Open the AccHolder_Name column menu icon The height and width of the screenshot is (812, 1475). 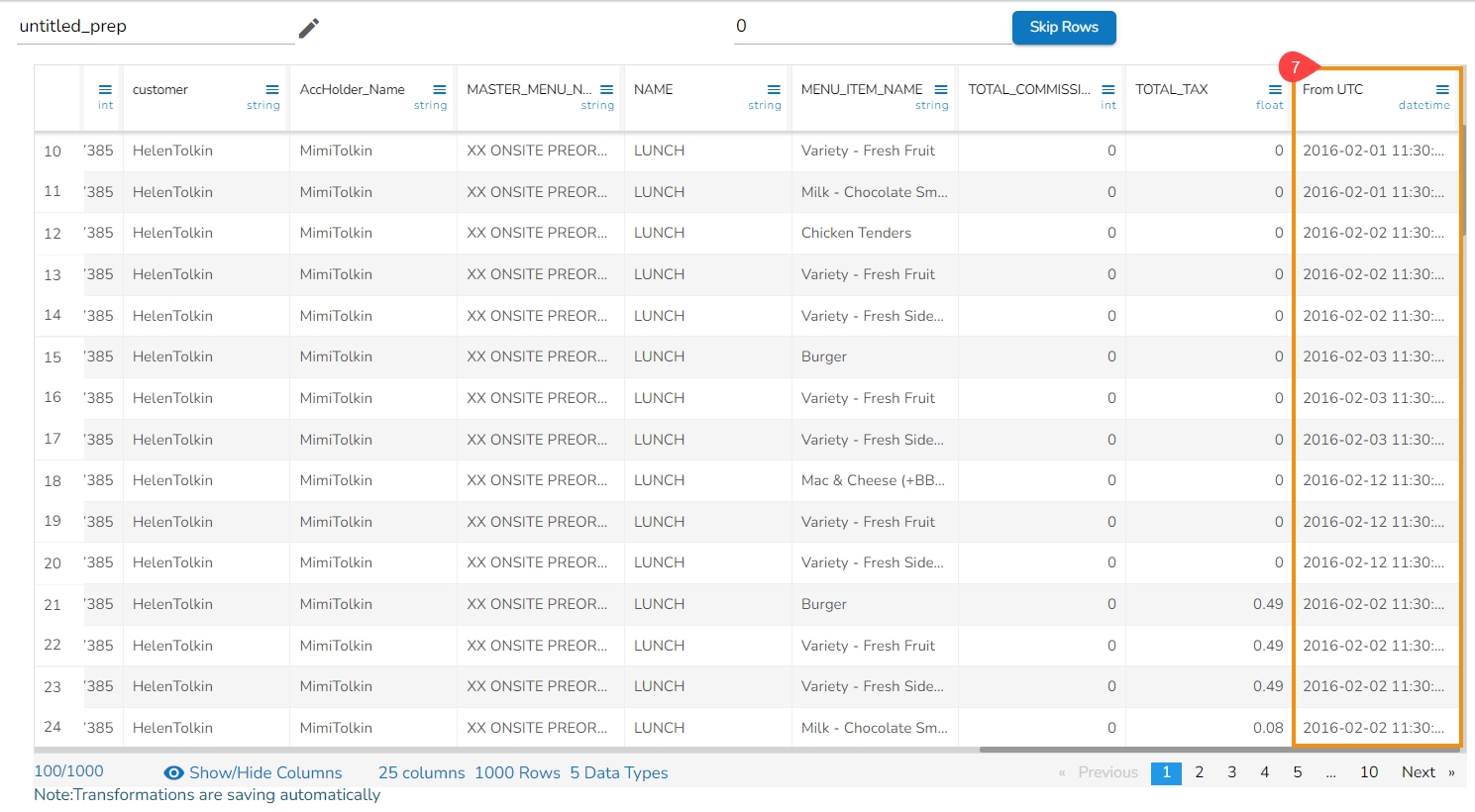click(x=440, y=90)
